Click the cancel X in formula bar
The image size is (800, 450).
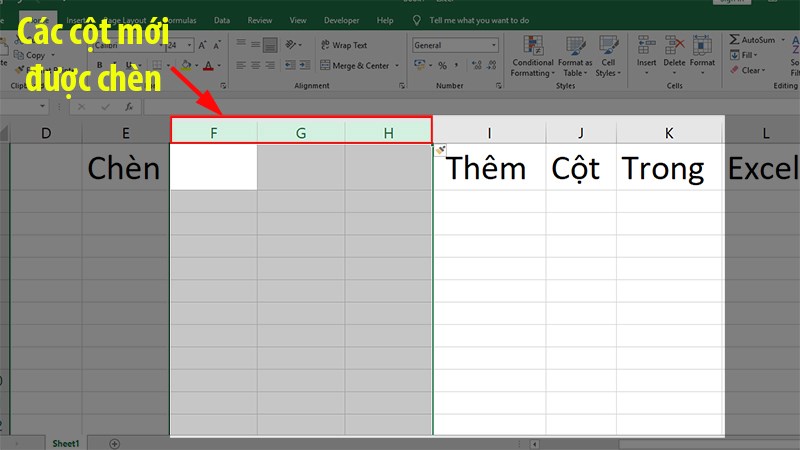(81, 107)
